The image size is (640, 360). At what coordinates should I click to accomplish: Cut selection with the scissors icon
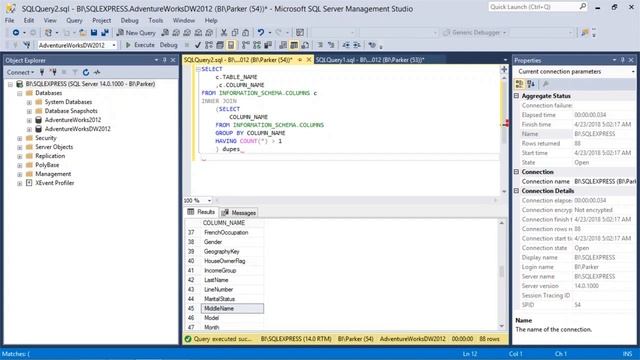pyautogui.click(x=224, y=33)
